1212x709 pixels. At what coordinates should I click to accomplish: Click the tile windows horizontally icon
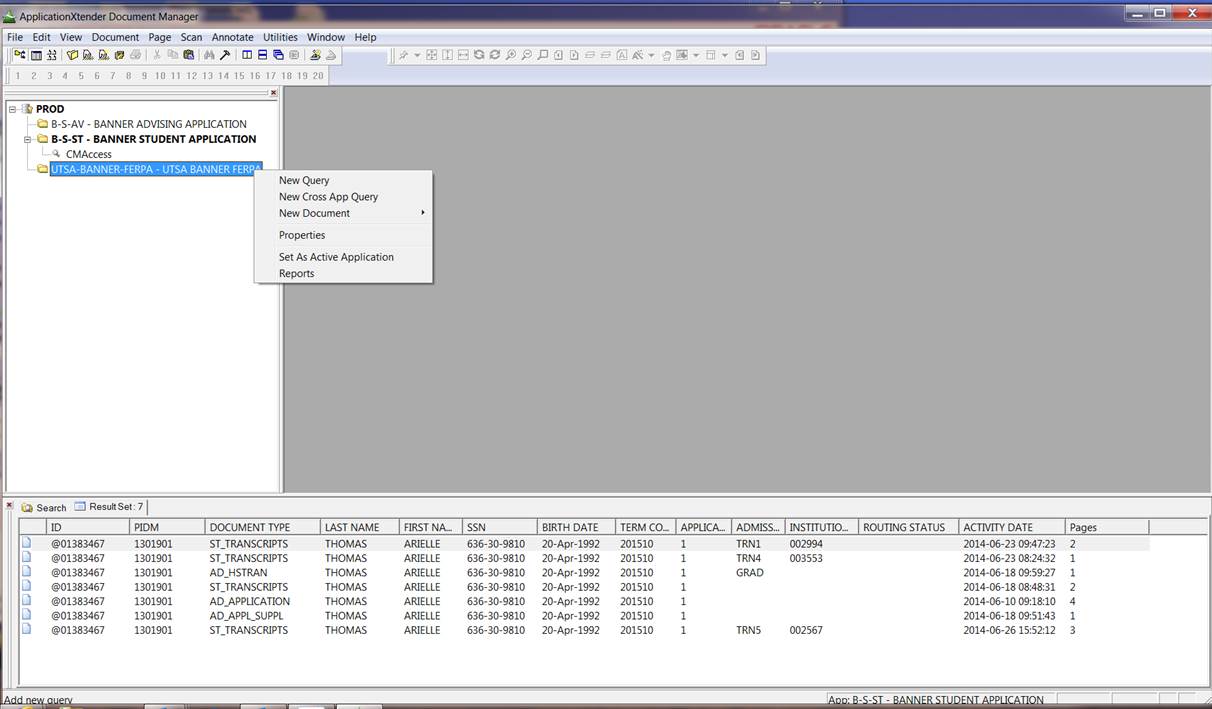262,55
